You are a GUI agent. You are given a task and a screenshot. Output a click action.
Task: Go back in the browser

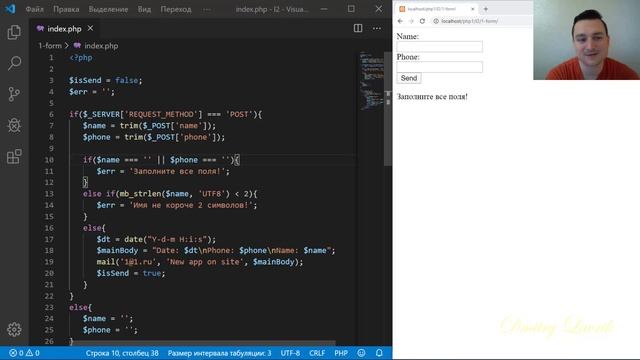click(400, 21)
